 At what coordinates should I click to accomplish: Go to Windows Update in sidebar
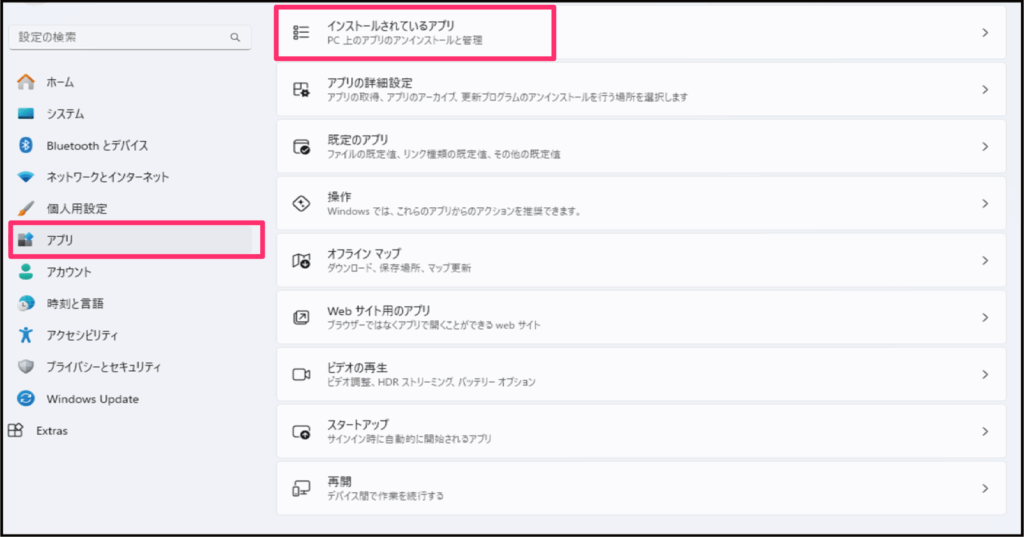click(x=92, y=399)
